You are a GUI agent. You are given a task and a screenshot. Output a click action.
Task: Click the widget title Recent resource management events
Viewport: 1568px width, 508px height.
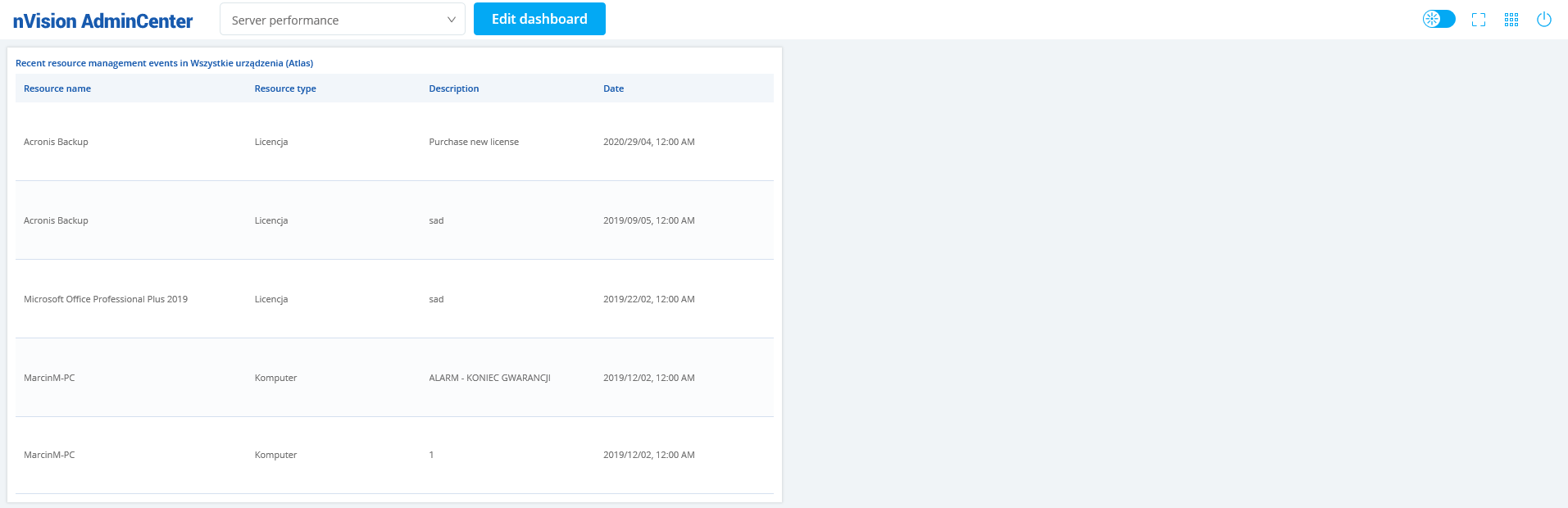pos(164,63)
